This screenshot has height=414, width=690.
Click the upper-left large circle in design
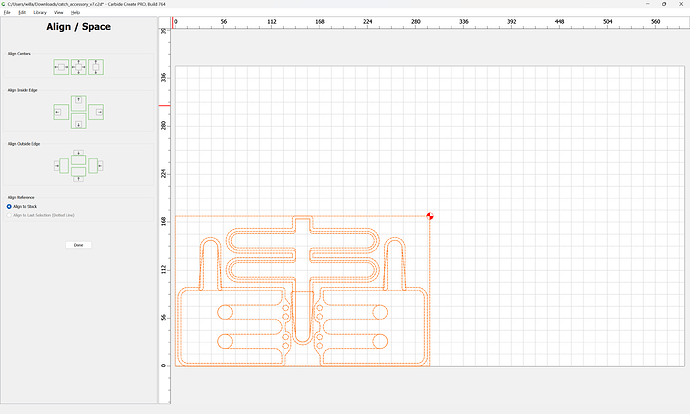(225, 312)
